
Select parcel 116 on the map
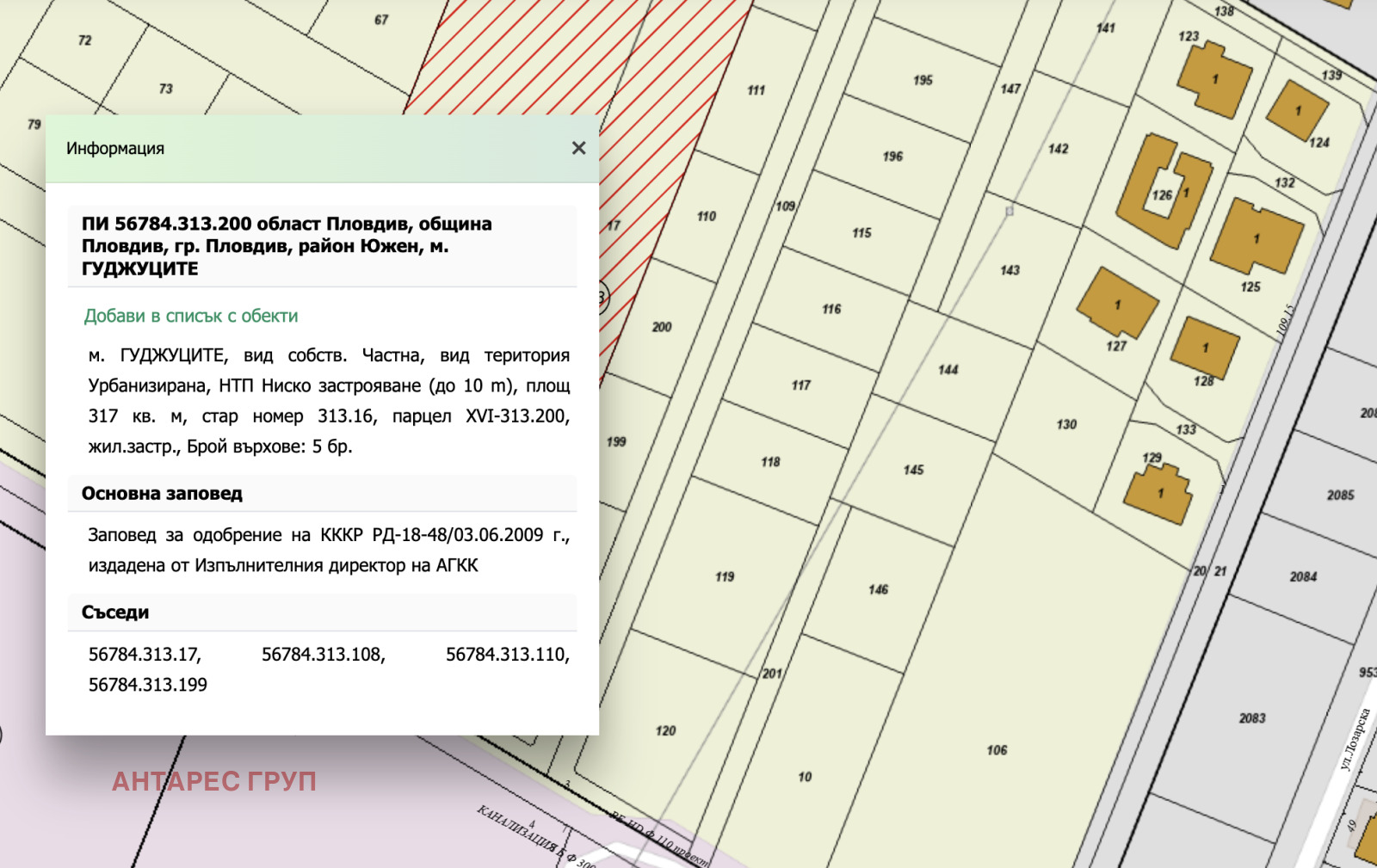click(x=831, y=309)
